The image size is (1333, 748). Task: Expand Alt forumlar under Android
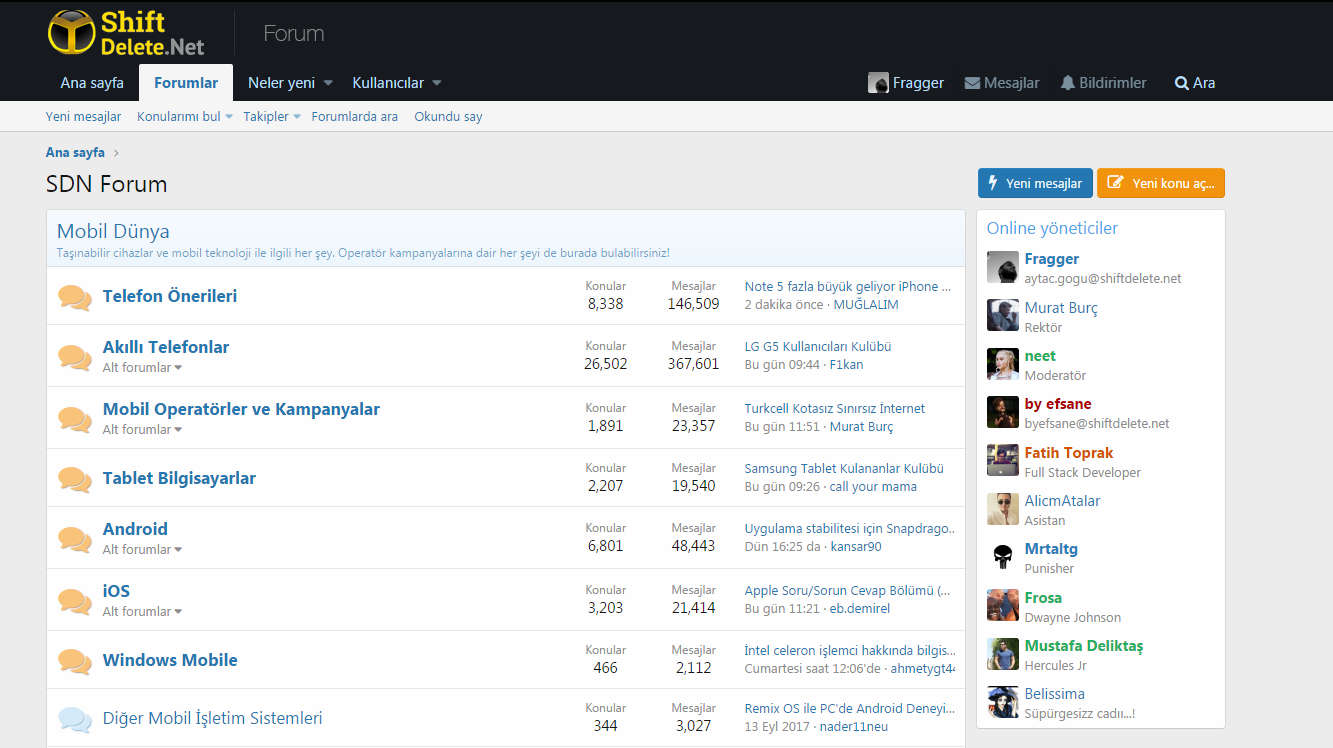(x=142, y=549)
